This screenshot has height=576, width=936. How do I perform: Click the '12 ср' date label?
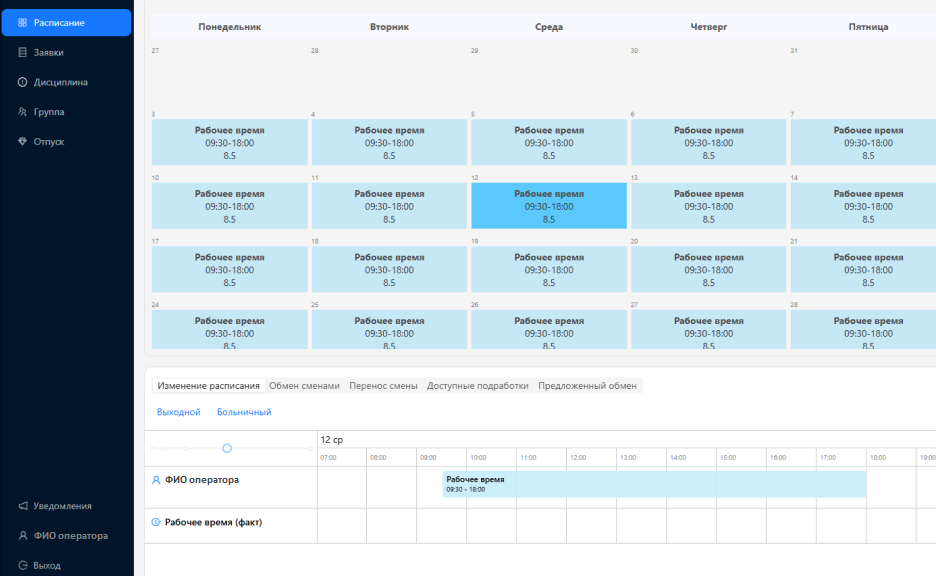tap(332, 439)
